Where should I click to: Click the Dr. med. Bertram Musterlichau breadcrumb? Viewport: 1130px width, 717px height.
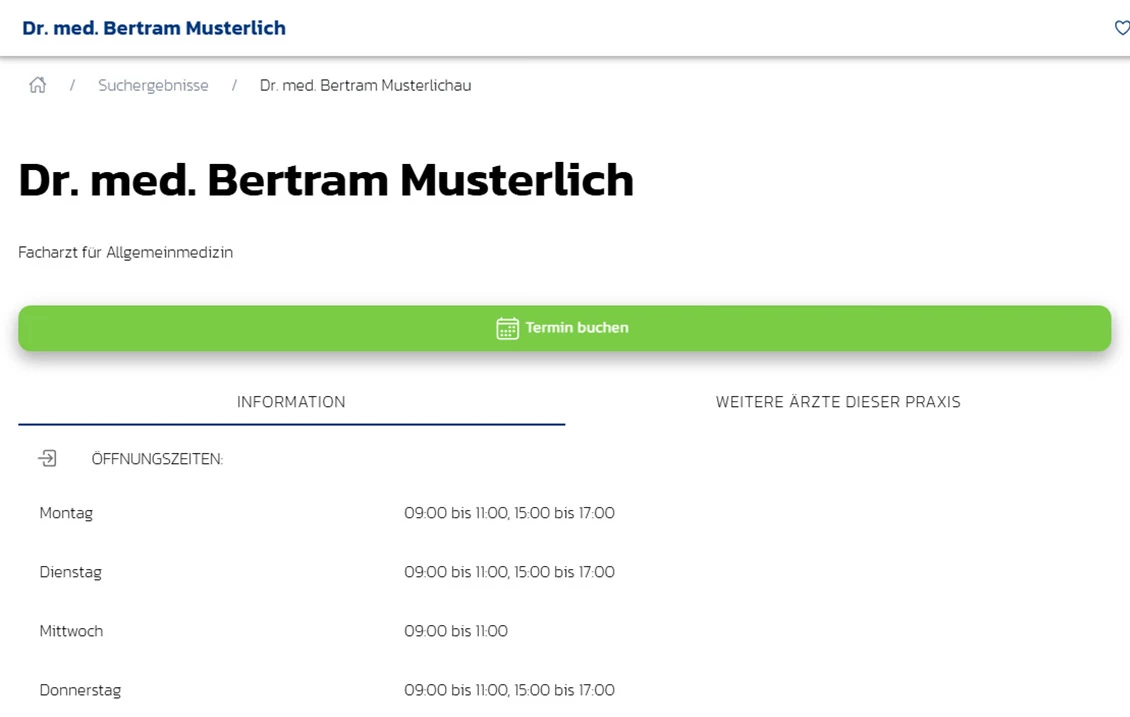click(365, 85)
